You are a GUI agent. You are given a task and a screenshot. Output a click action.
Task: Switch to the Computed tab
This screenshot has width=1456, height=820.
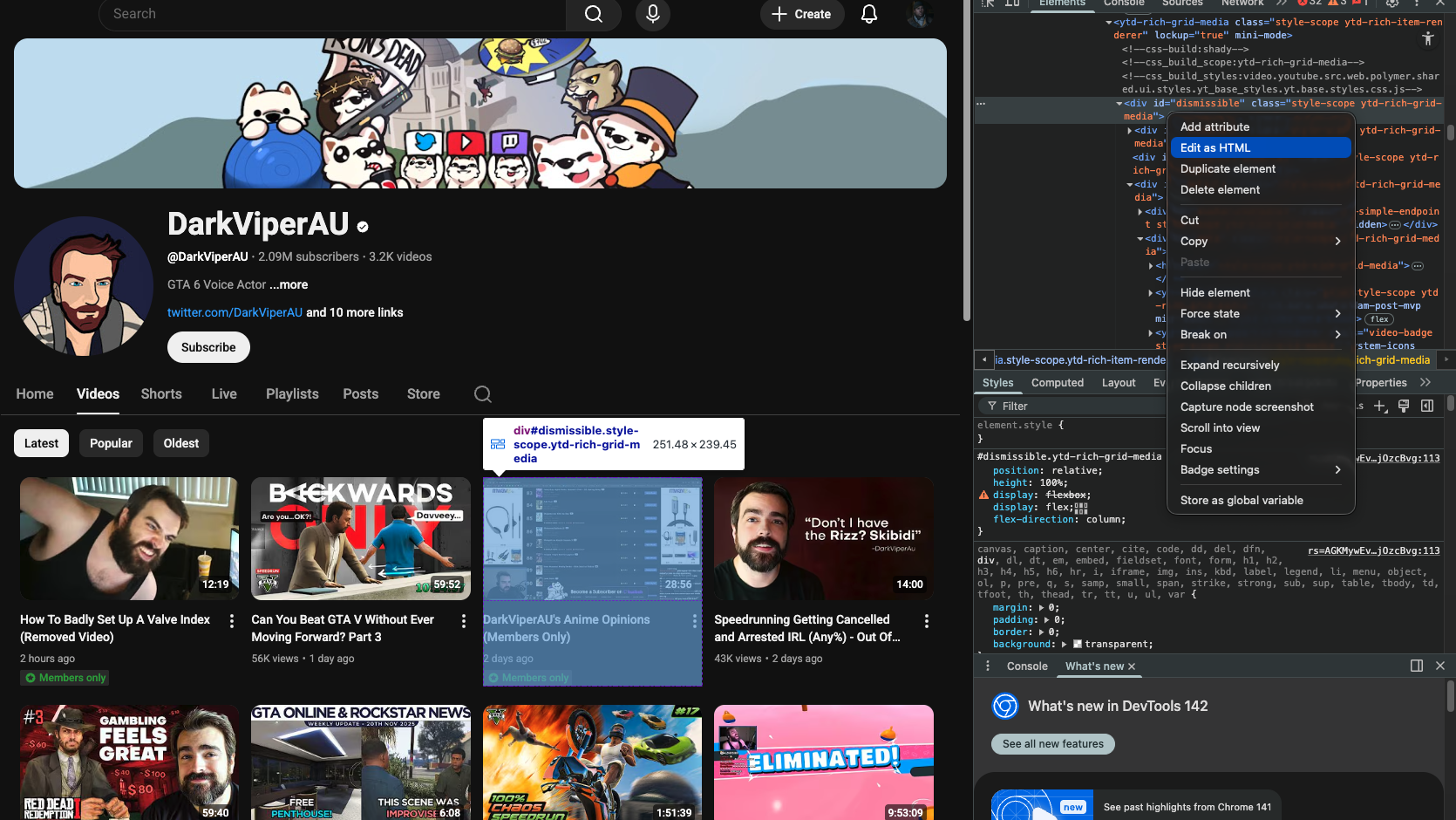1057,383
